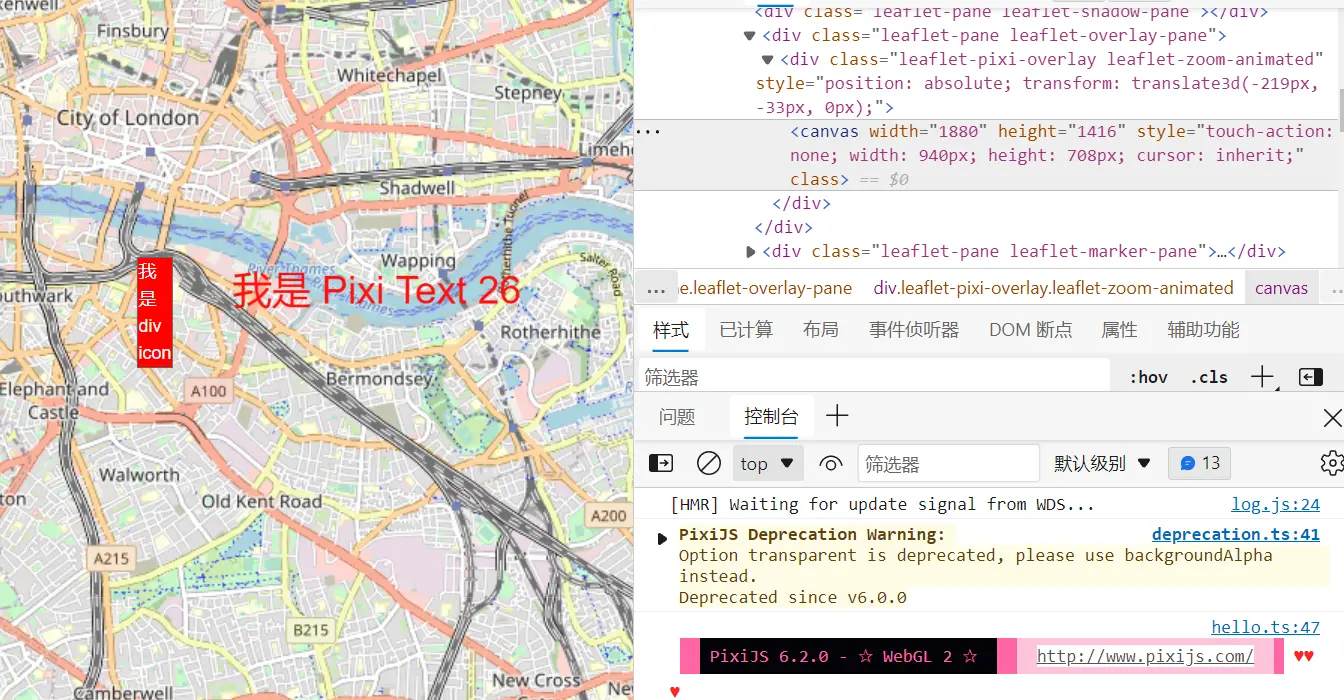
Task: Switch to the 问题 drawer tab
Action: tap(677, 417)
